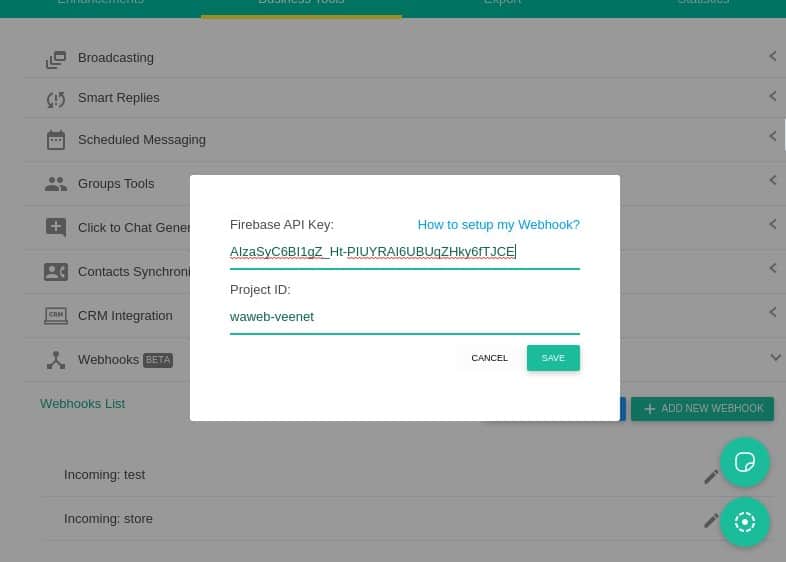Image resolution: width=786 pixels, height=562 pixels.
Task: Click the Project ID label
Action: [260, 290]
